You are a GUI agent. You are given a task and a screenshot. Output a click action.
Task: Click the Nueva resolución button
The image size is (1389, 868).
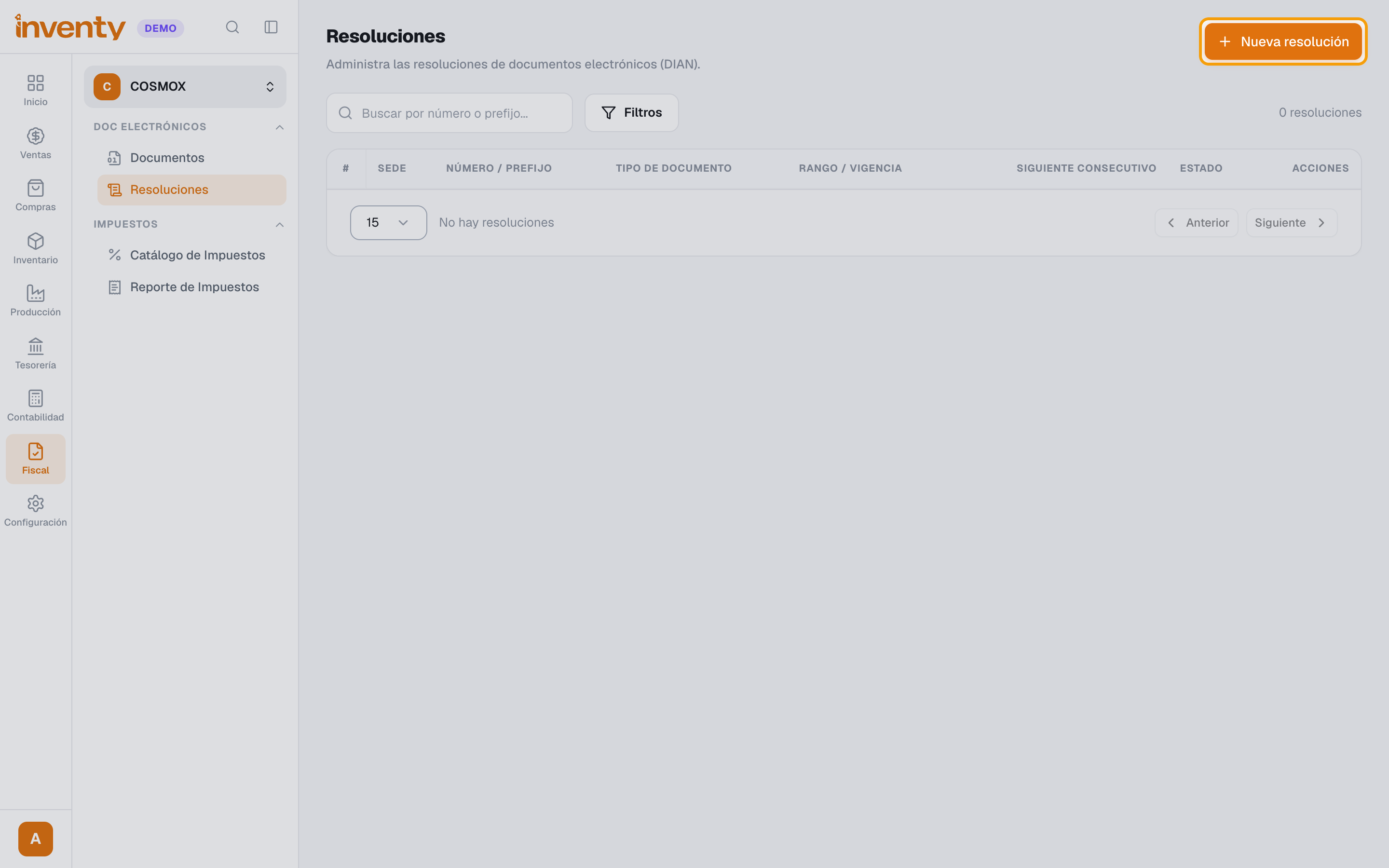(1283, 41)
